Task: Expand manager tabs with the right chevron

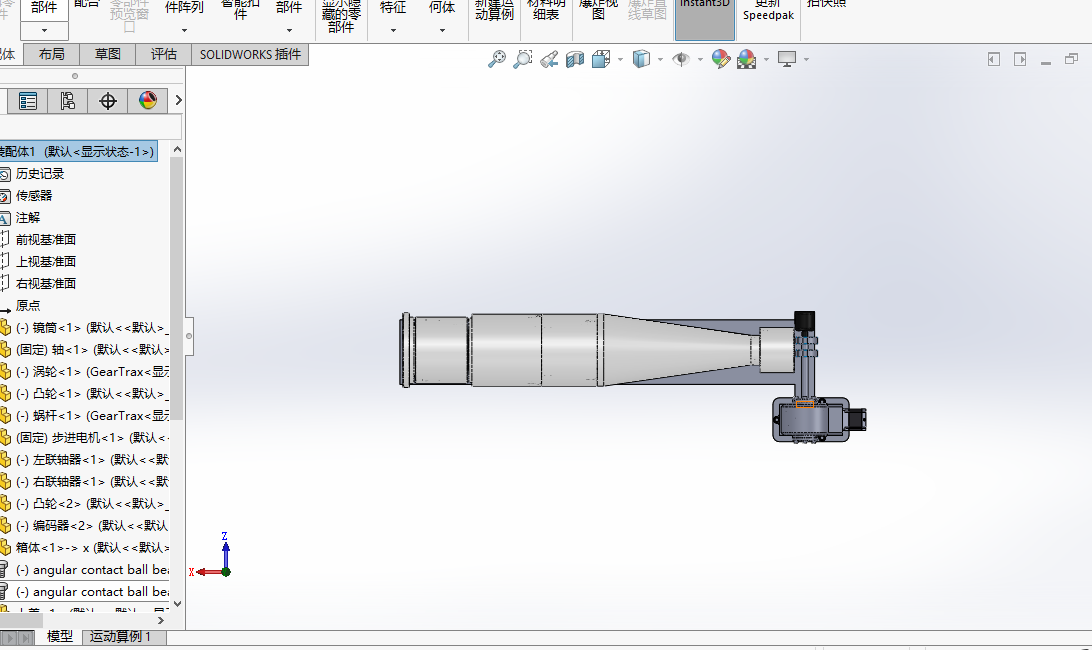Action: [178, 100]
